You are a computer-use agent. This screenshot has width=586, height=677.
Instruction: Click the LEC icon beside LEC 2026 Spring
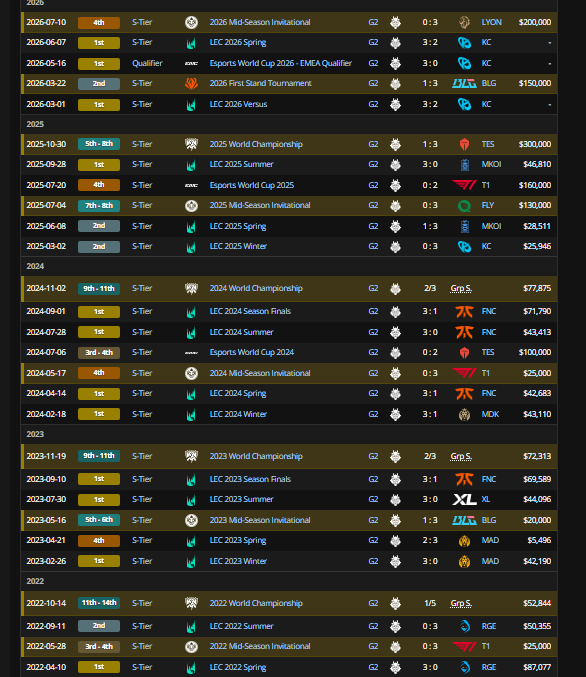pos(191,43)
